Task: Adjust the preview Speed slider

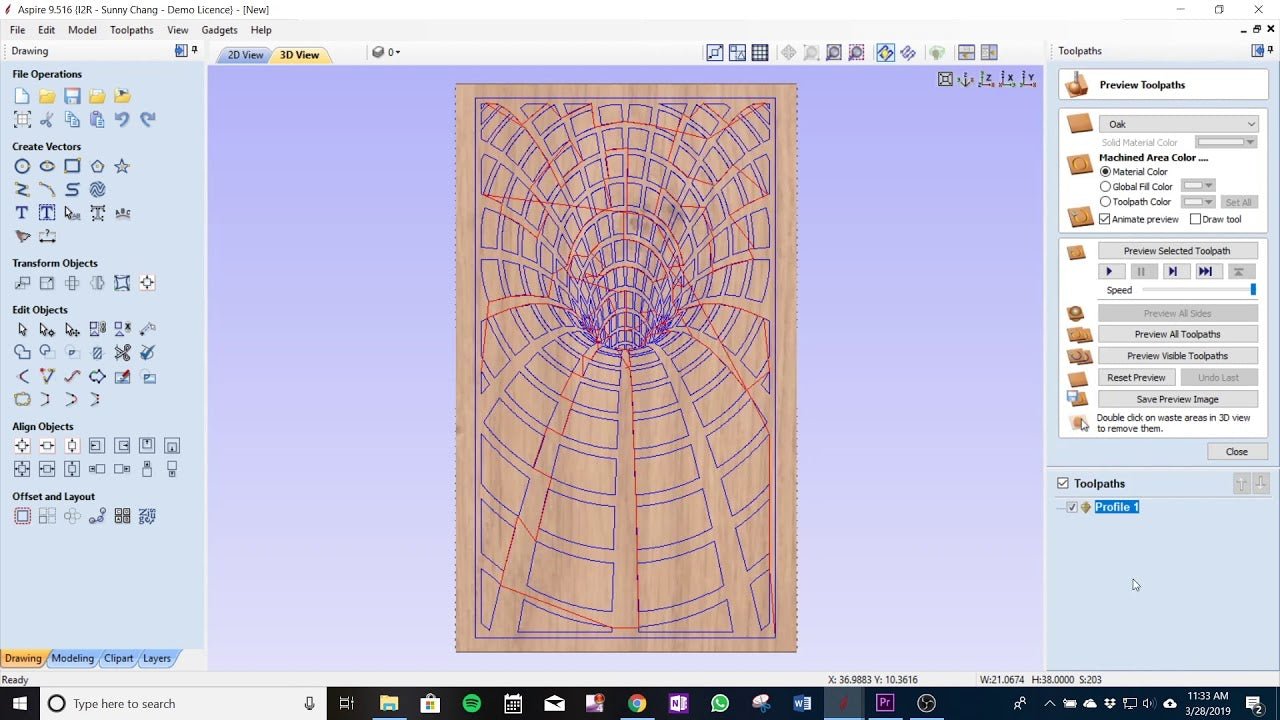Action: (x=1253, y=289)
